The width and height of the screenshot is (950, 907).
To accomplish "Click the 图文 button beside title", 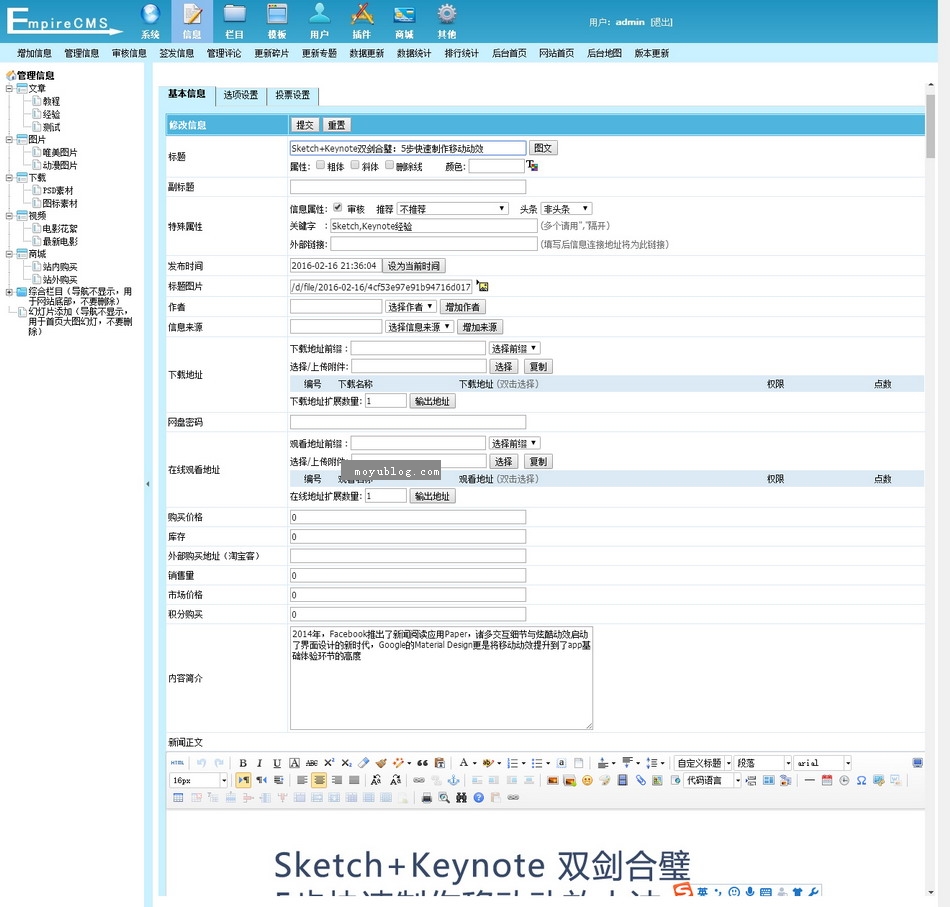I will (x=543, y=148).
